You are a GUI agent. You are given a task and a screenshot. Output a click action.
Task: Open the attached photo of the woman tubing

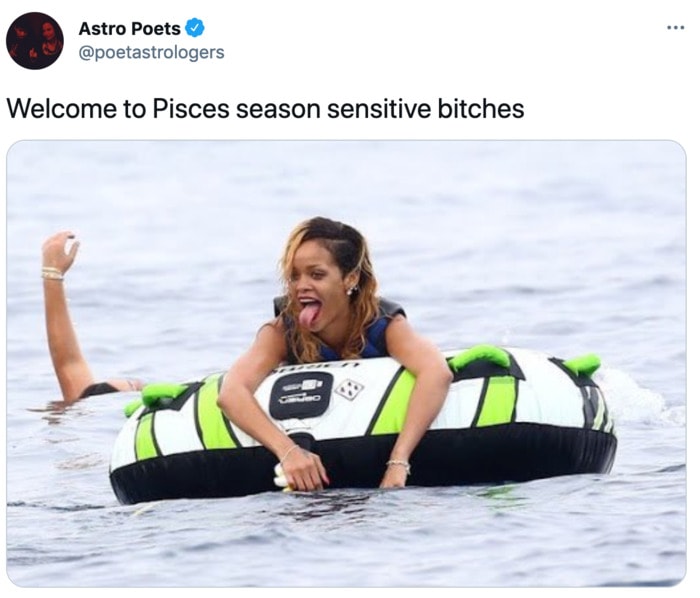pyautogui.click(x=346, y=363)
